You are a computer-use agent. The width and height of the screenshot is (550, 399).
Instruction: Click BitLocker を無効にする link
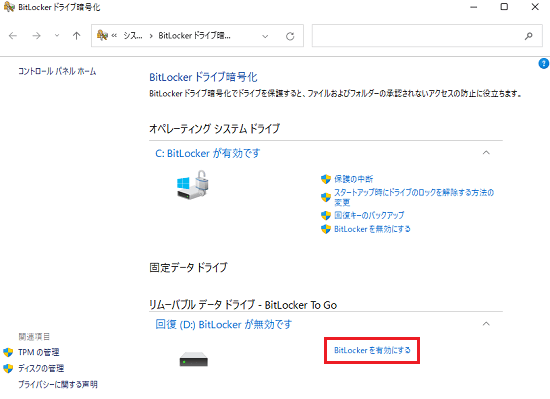pos(372,229)
